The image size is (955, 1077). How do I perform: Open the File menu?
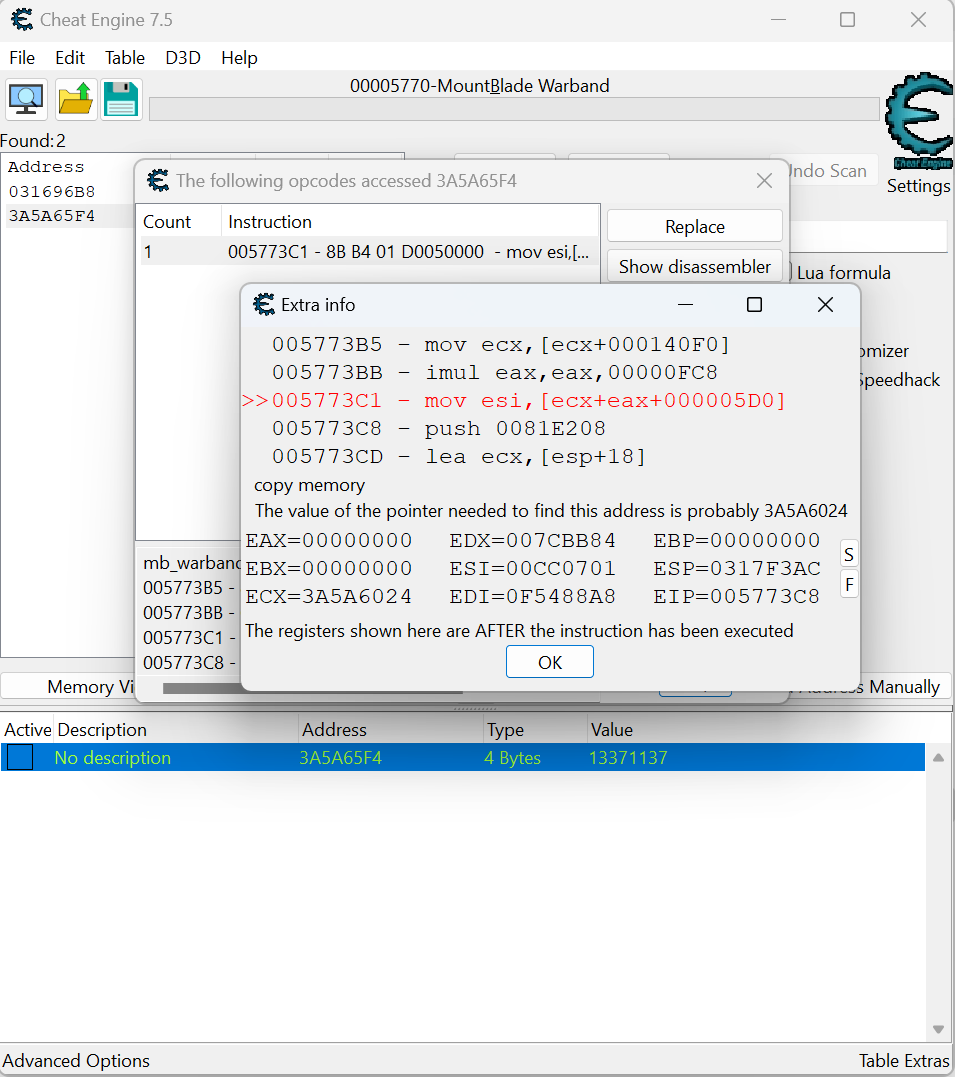[x=22, y=58]
